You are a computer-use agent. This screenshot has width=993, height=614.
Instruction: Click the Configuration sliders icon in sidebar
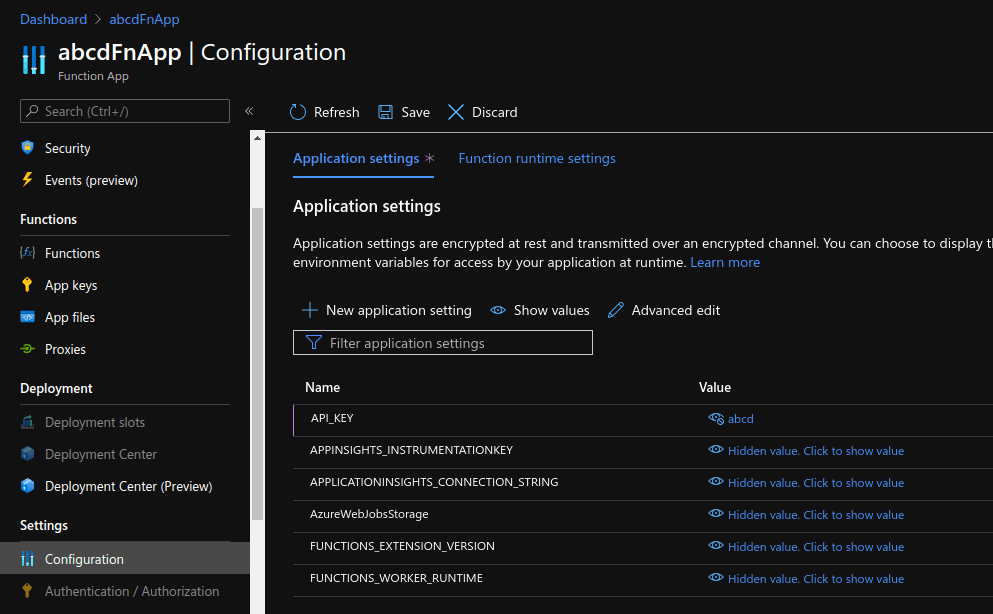[x=27, y=558]
